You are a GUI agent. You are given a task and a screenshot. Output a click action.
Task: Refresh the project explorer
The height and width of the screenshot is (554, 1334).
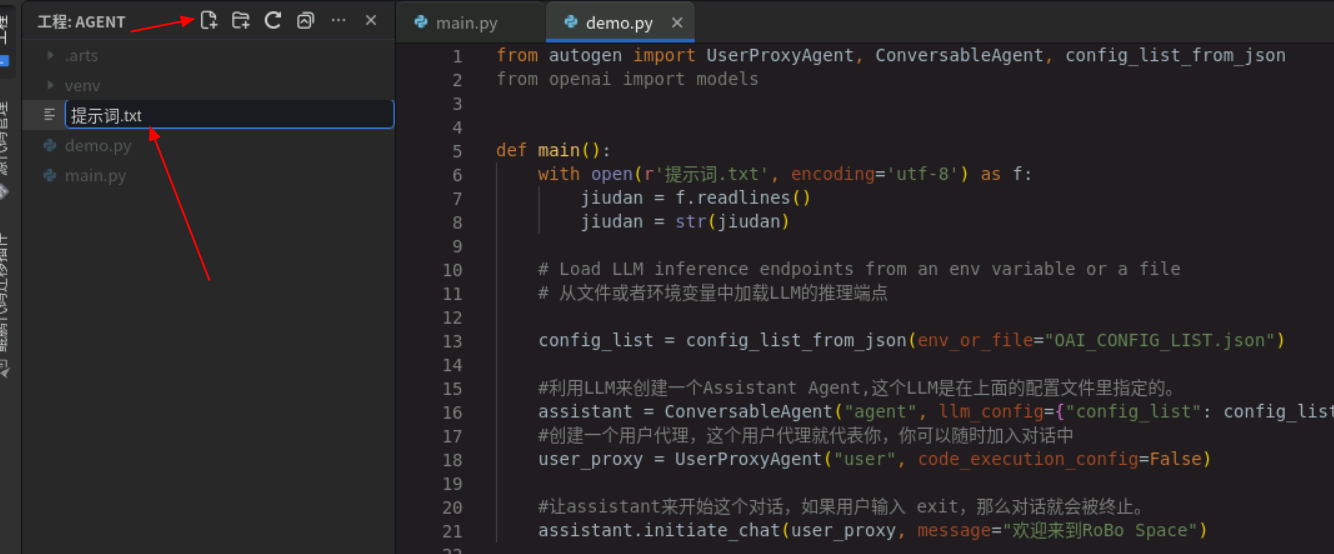coord(272,20)
